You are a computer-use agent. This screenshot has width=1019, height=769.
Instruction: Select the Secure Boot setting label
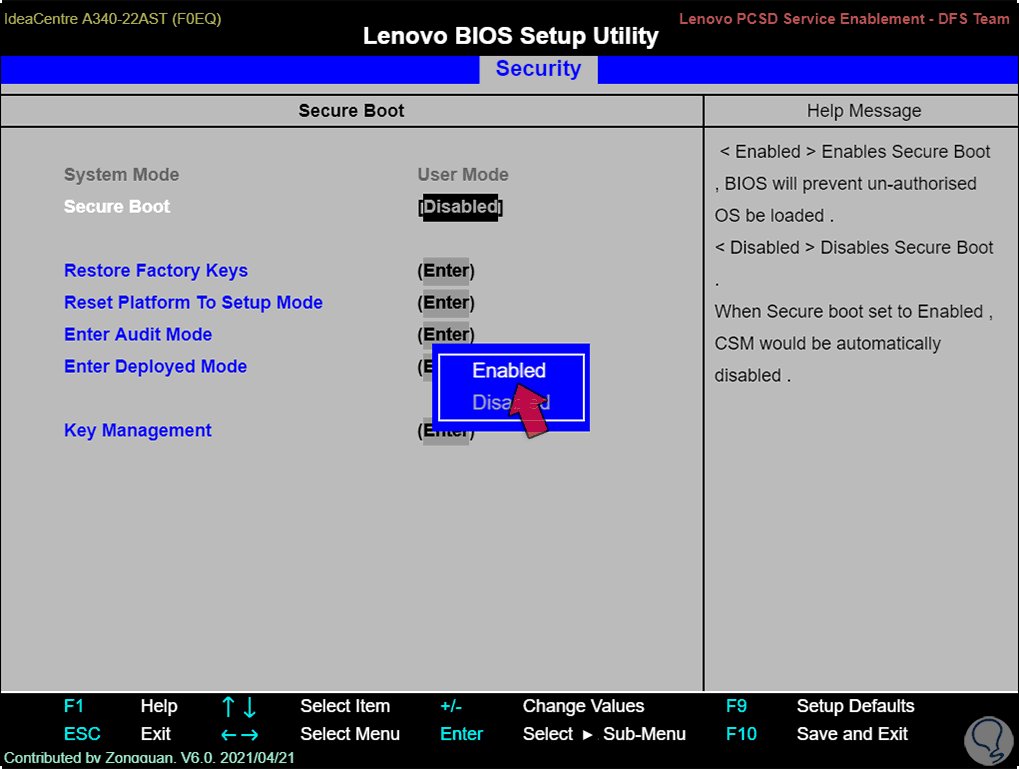tap(117, 207)
